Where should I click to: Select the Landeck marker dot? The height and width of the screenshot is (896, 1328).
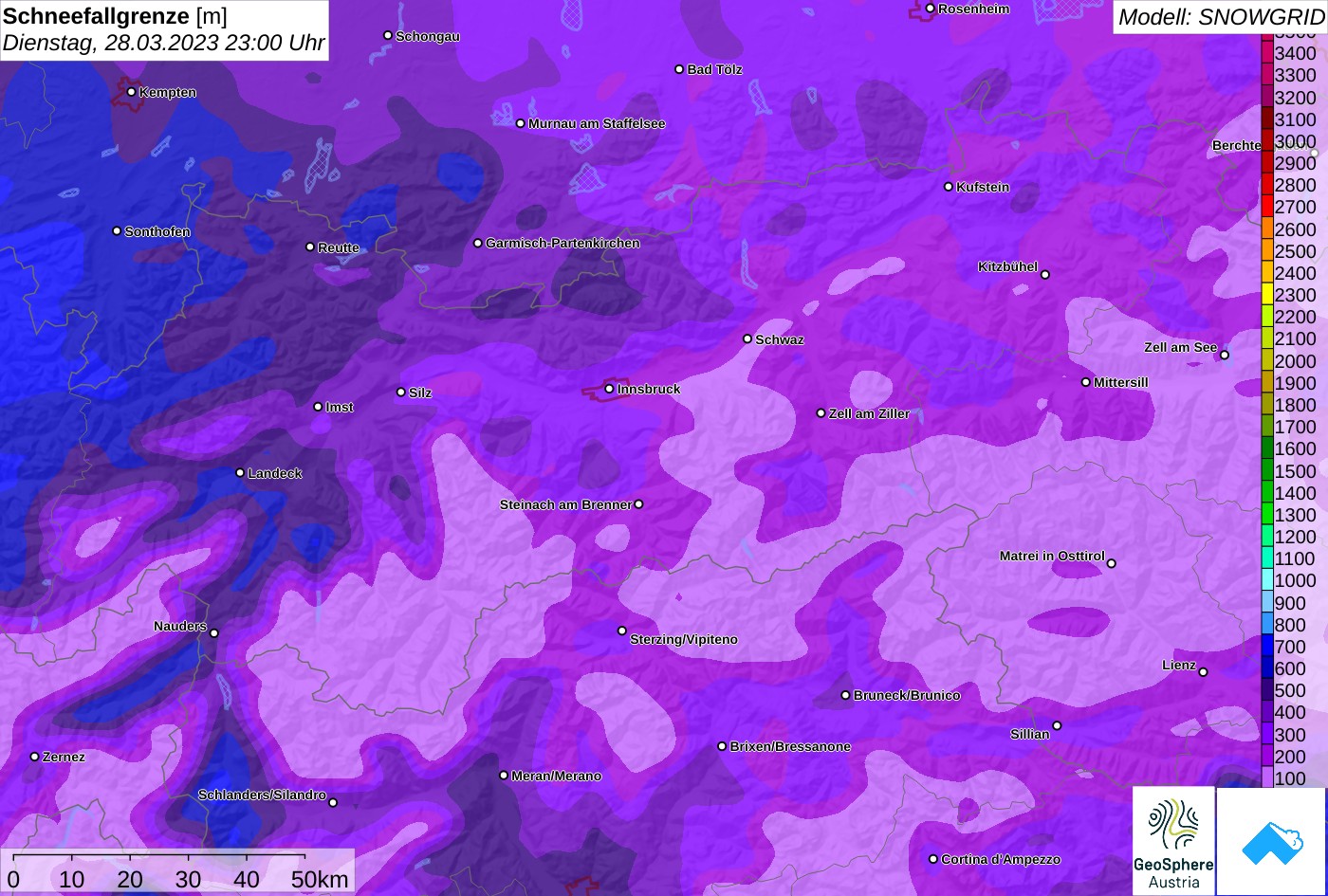click(x=240, y=472)
